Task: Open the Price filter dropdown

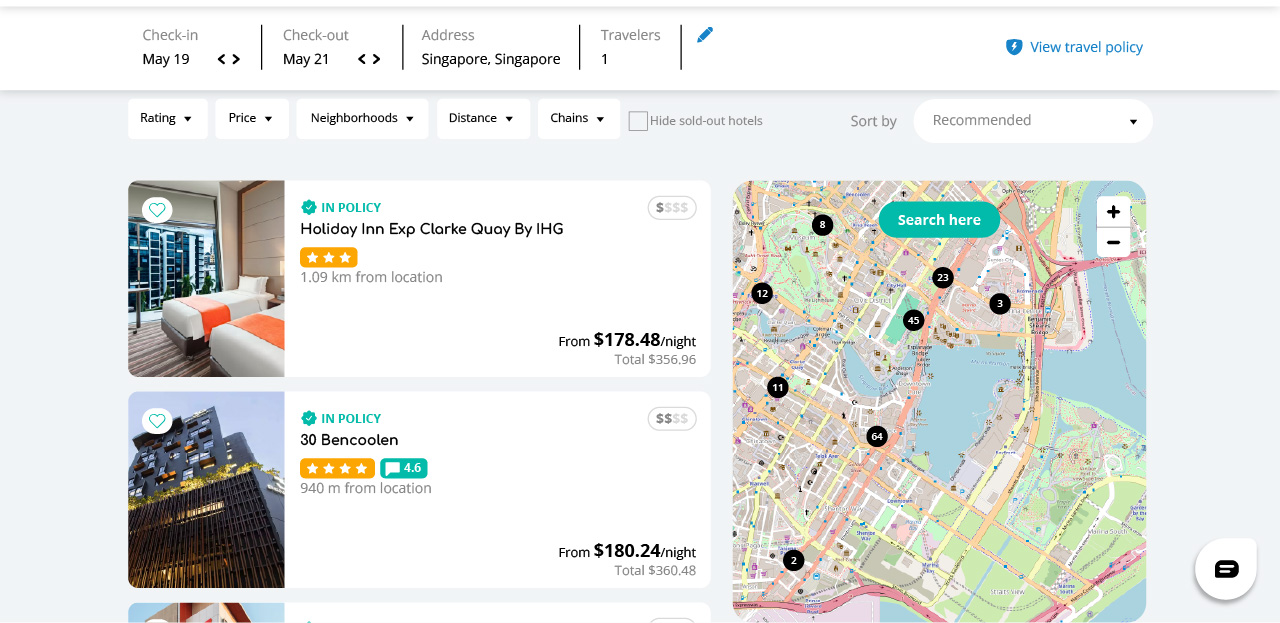Action: [x=251, y=118]
